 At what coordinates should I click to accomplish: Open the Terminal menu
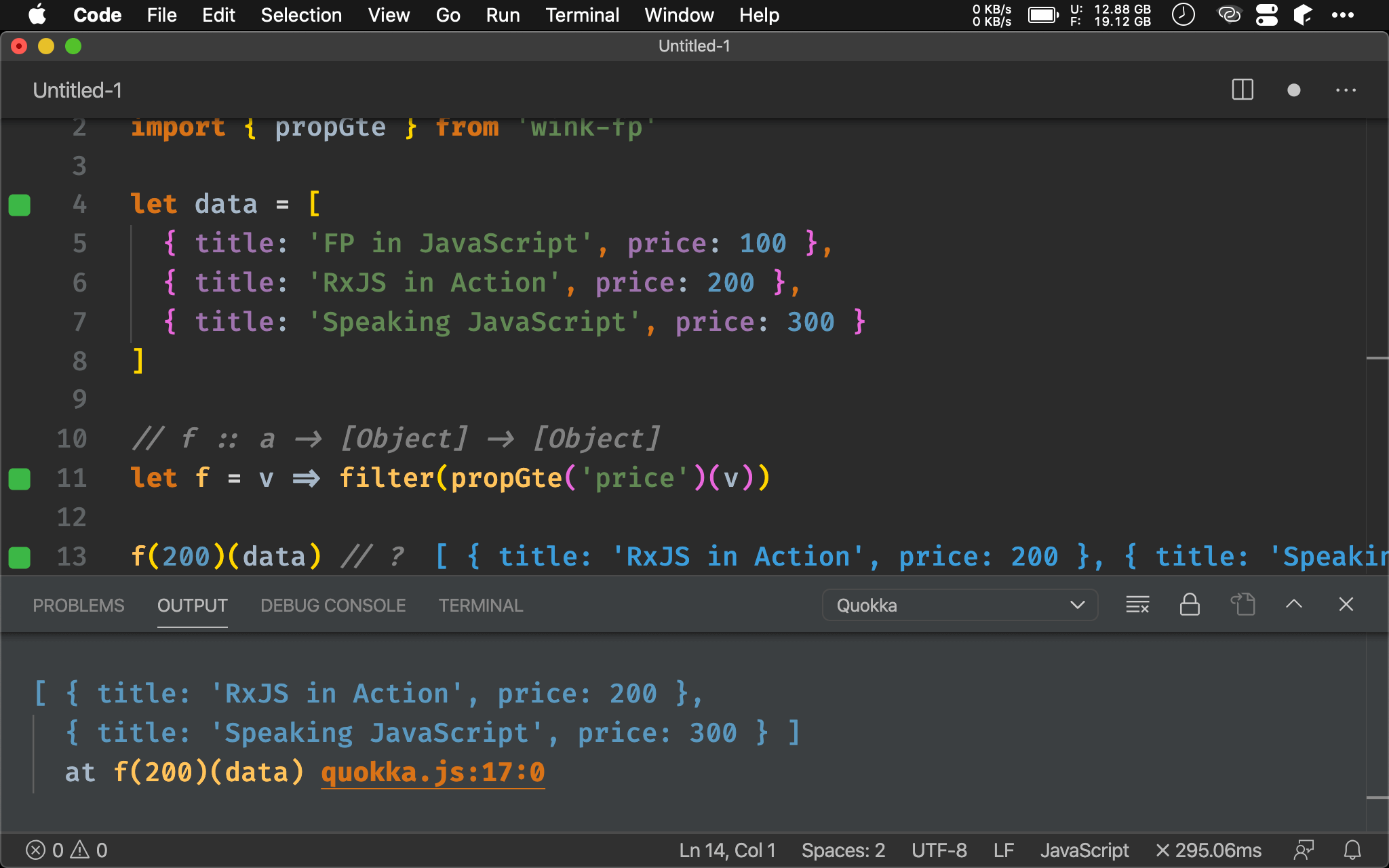pos(580,15)
